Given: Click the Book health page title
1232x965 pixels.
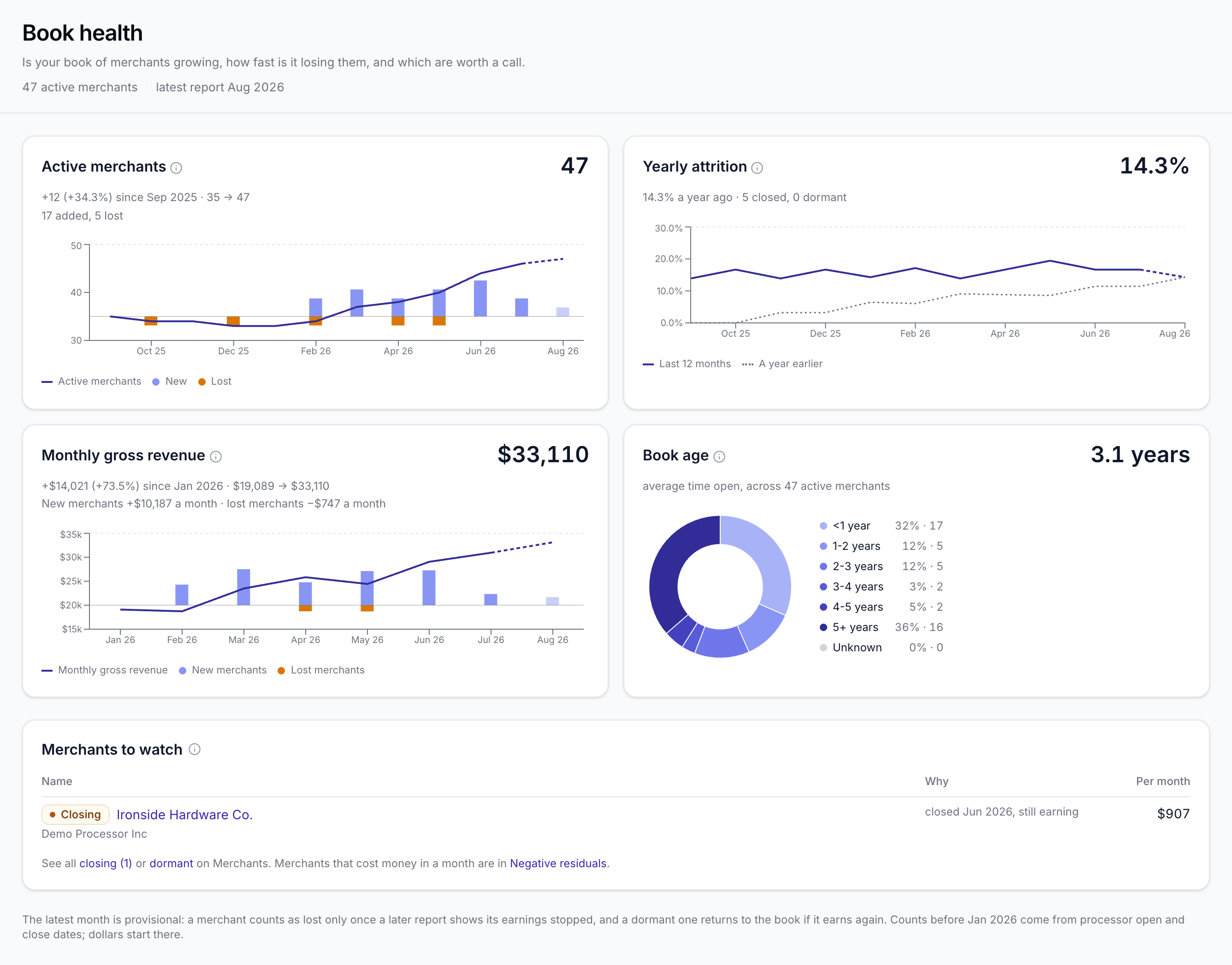Looking at the screenshot, I should pos(83,33).
